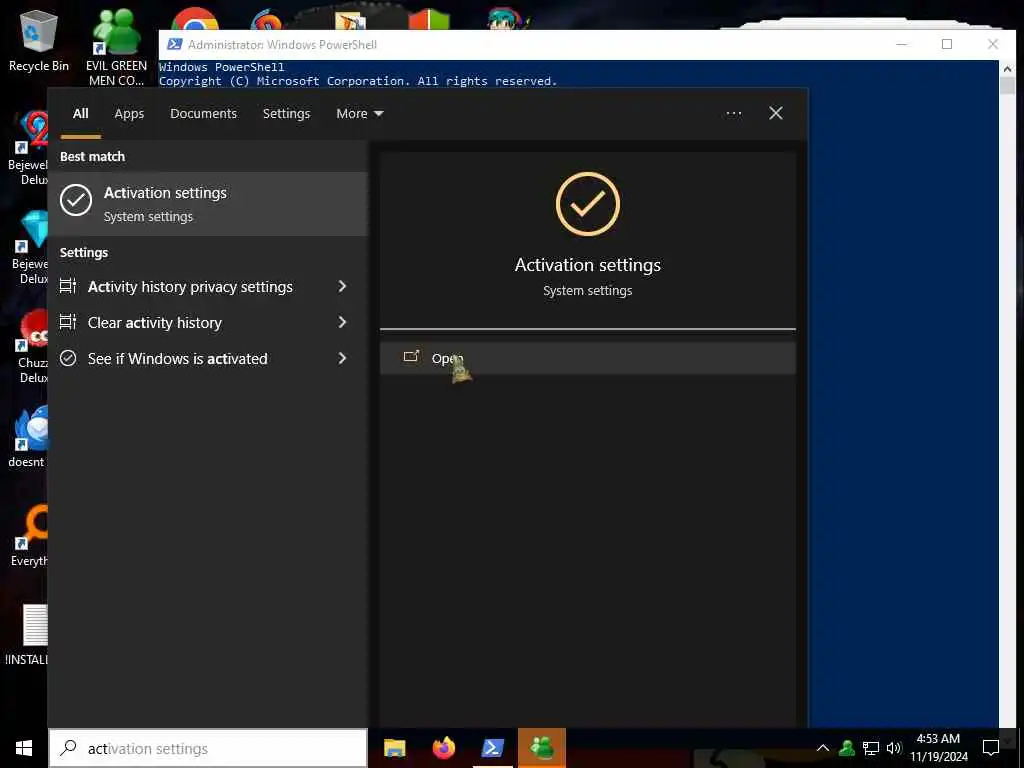Open the Recycle Bin desktop icon
1024x768 pixels.
39,40
